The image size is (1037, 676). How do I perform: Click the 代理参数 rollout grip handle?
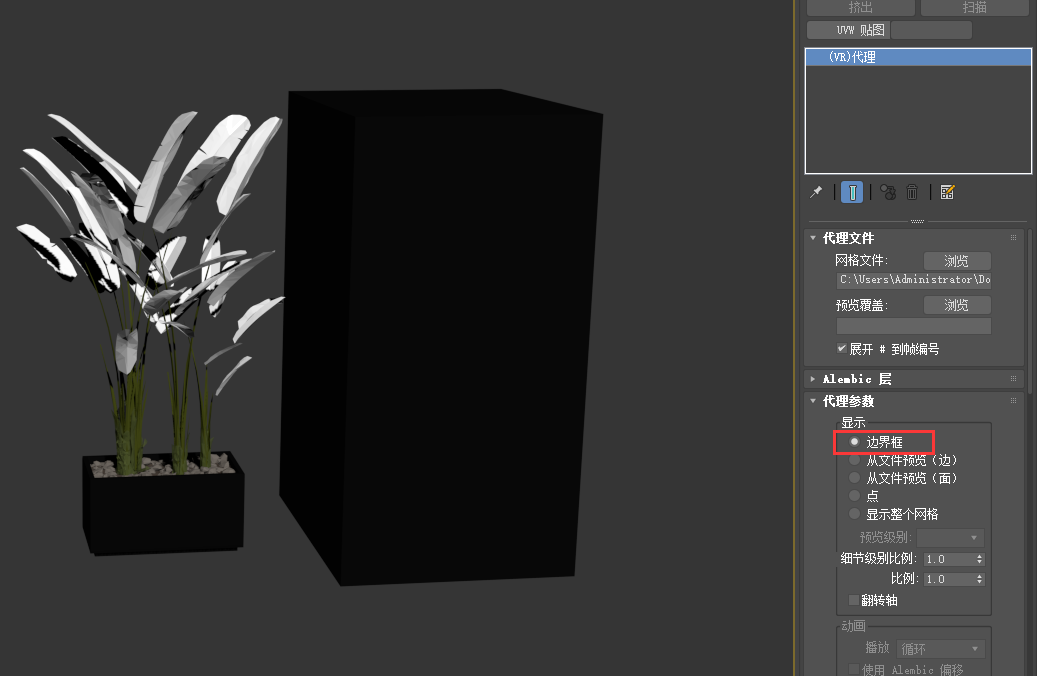1013,401
